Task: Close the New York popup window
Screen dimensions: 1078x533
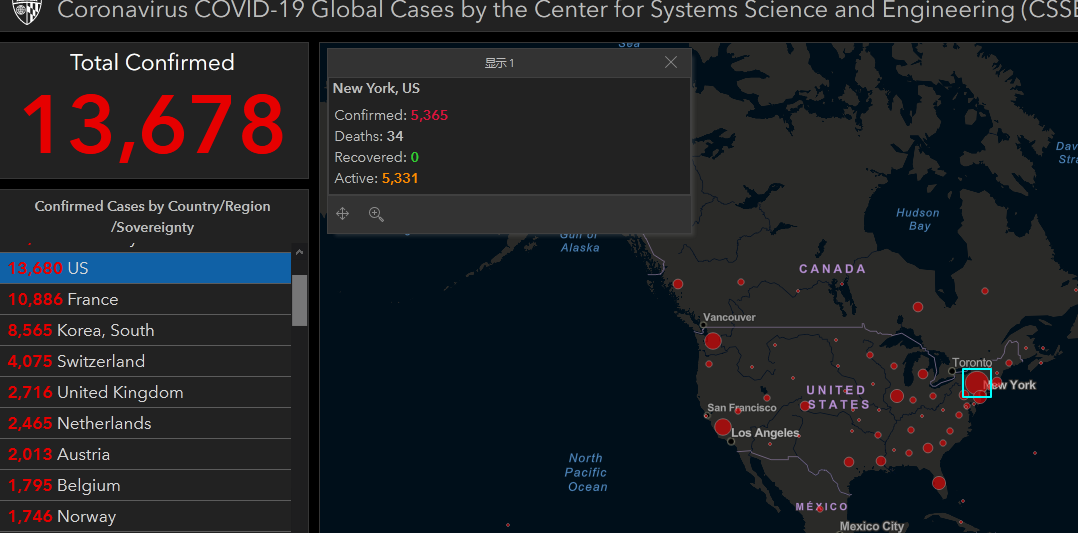Action: click(x=671, y=63)
